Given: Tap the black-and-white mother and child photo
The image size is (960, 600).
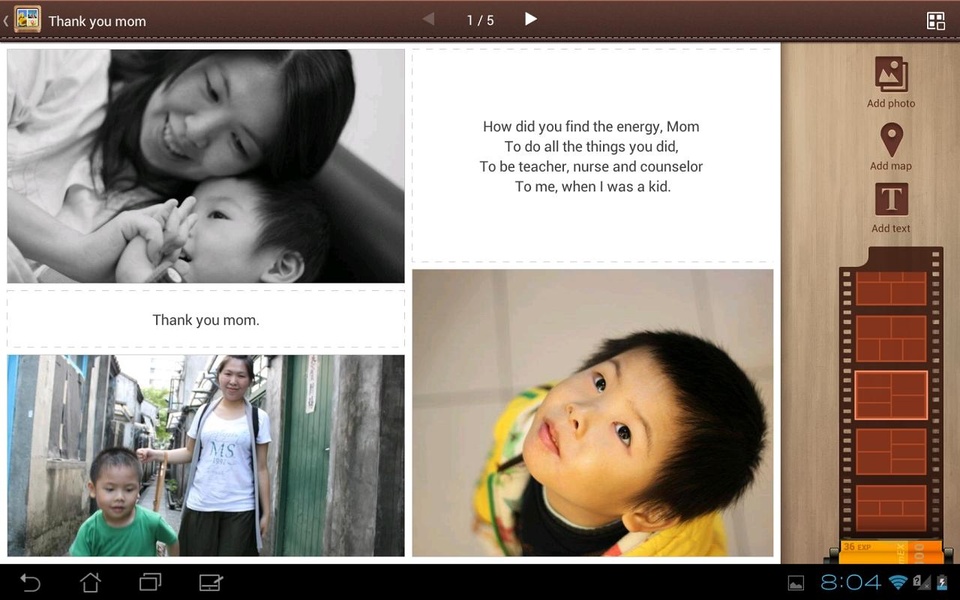Looking at the screenshot, I should point(206,166).
